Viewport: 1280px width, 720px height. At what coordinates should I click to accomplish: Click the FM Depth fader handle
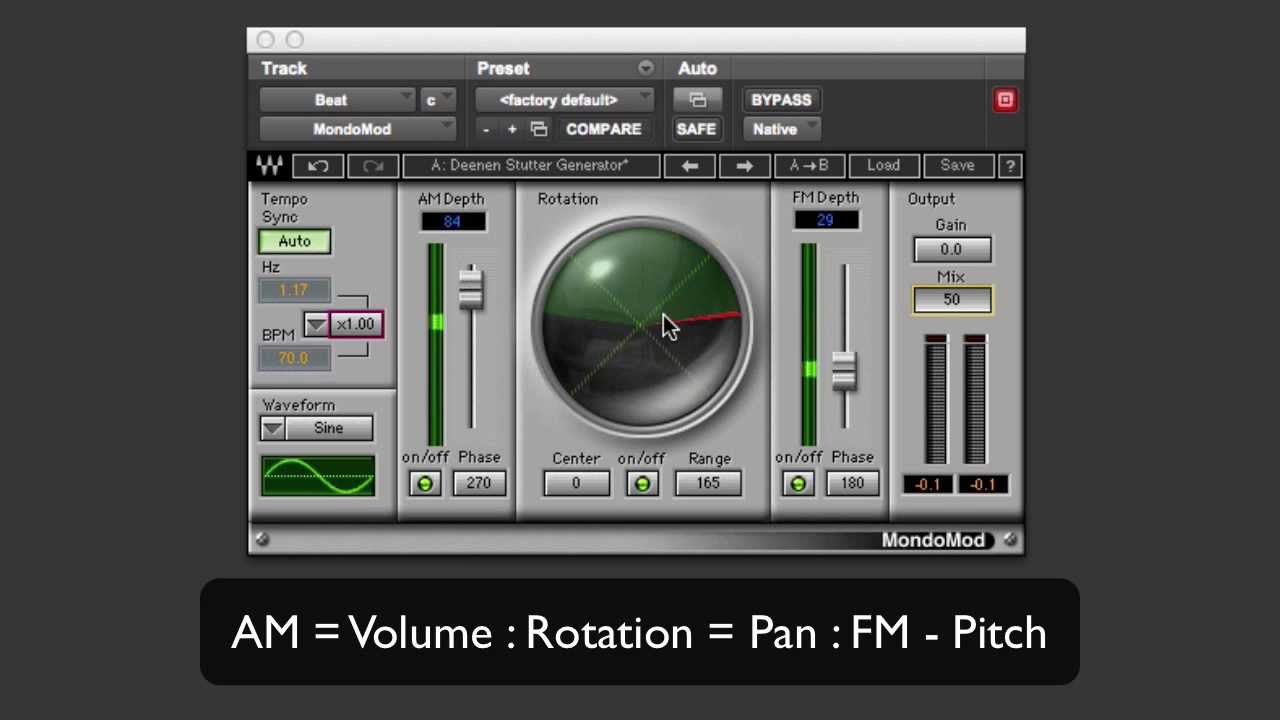point(844,371)
